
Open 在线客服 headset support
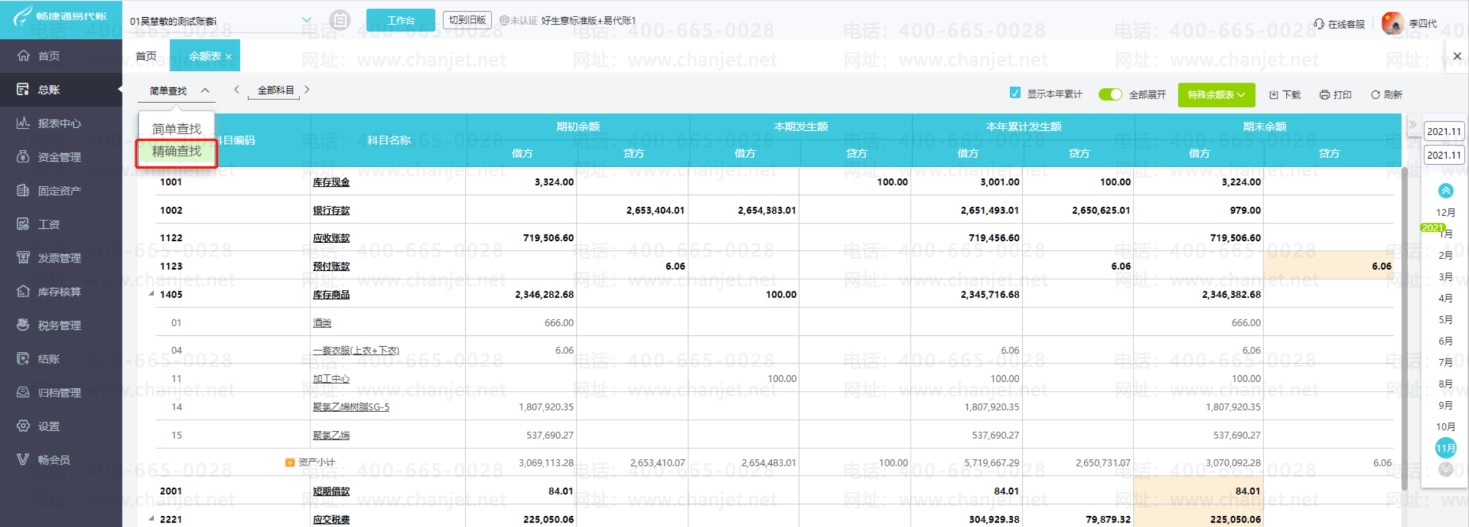(1339, 22)
